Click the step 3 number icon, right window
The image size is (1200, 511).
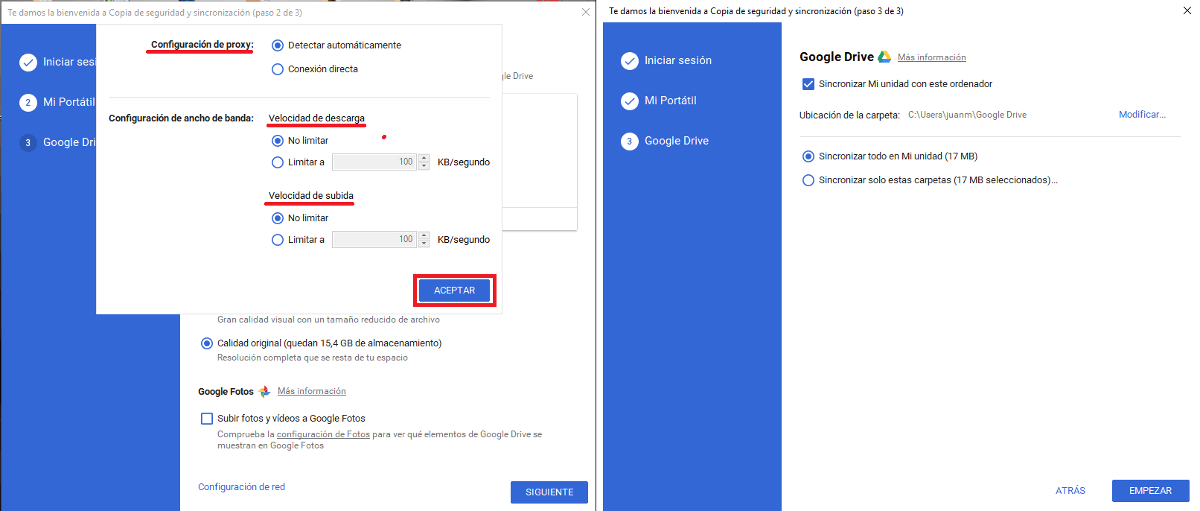[629, 141]
